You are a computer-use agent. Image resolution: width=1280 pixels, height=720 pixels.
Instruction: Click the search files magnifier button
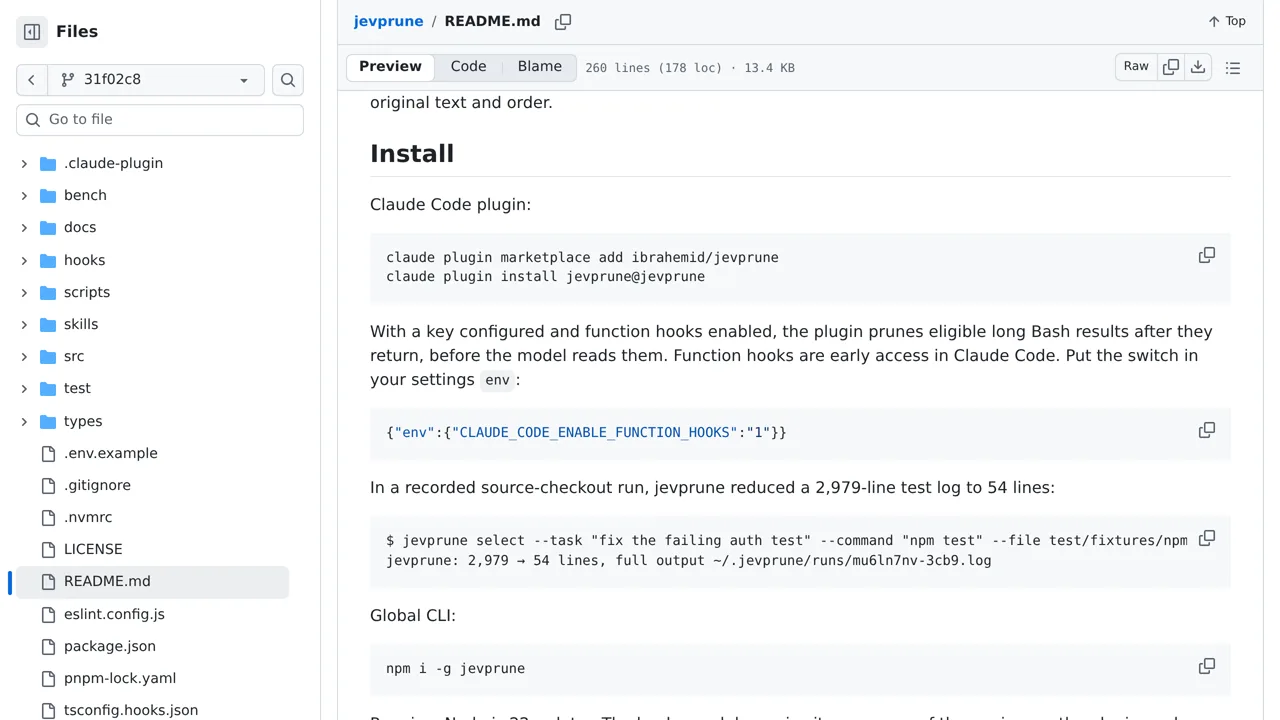[x=288, y=80]
